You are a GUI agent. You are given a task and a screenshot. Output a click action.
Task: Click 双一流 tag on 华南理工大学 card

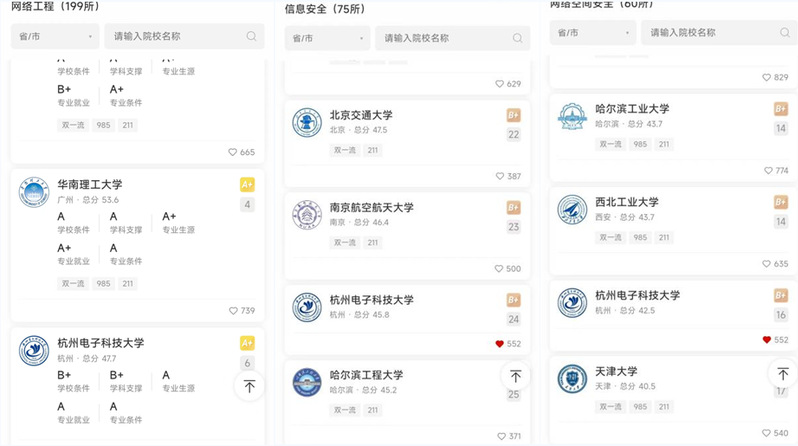click(73, 284)
